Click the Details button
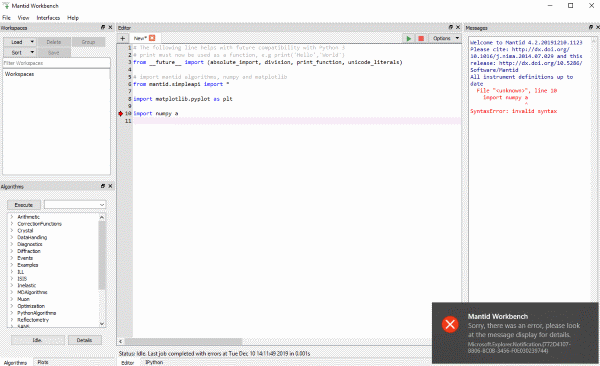Viewport: 600px width, 366px height. click(85, 340)
